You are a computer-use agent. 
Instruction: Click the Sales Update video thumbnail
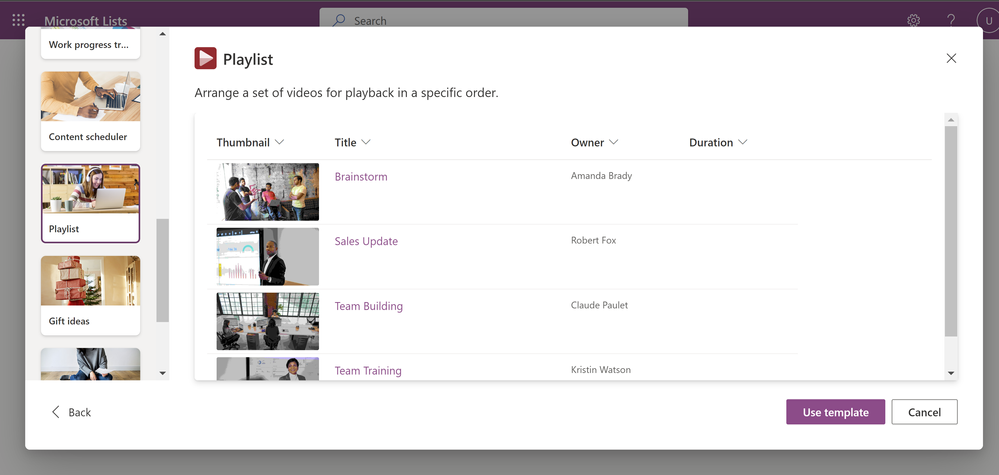point(268,257)
